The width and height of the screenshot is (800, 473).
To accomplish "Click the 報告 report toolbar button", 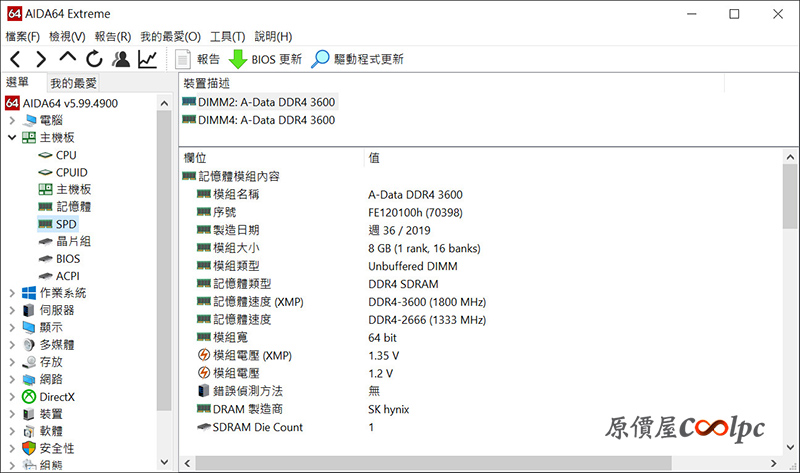I will pos(197,59).
